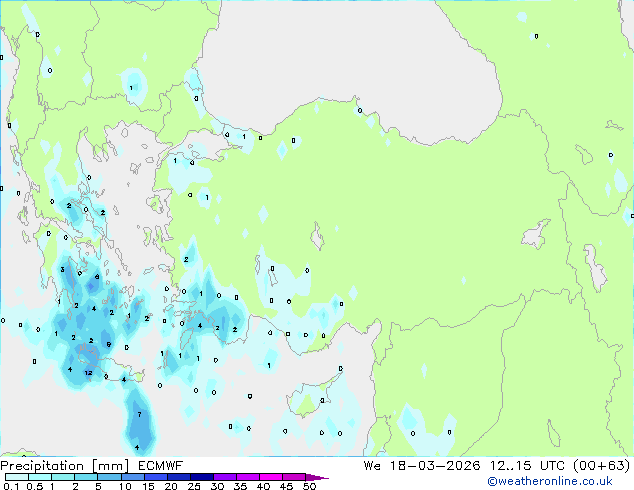Click the '12..15 UTC' time label
Viewport: 634px width, 490px height.
[x=527, y=466]
